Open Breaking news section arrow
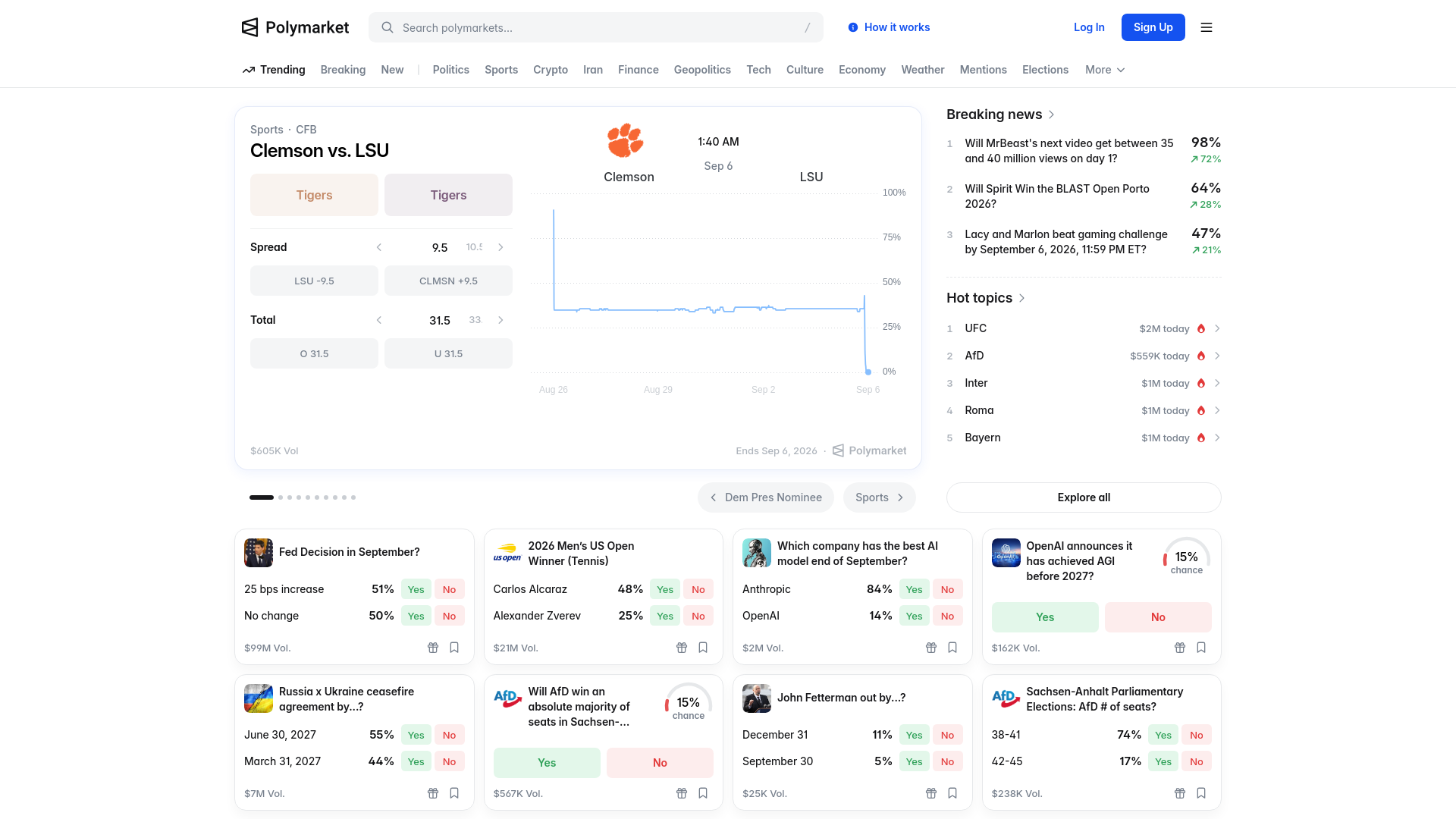The image size is (1456, 819). (x=1052, y=115)
